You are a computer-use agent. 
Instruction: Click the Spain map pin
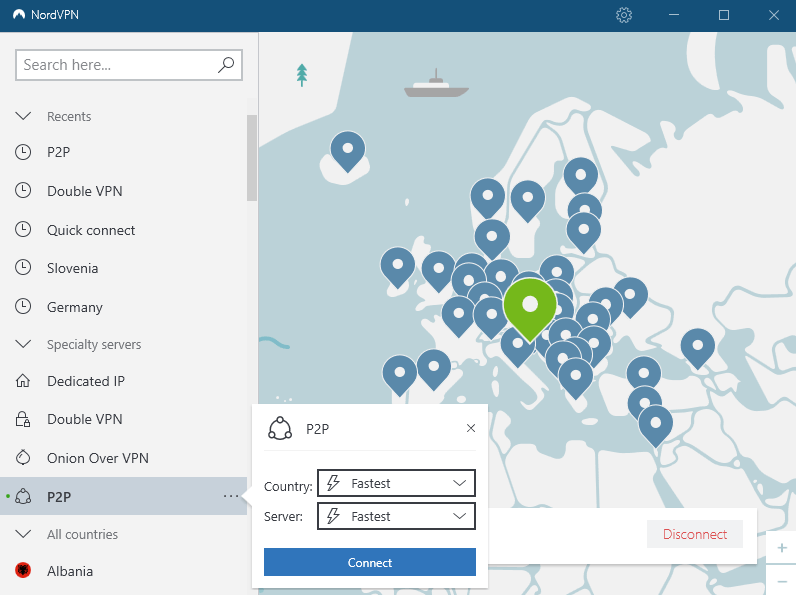point(434,370)
